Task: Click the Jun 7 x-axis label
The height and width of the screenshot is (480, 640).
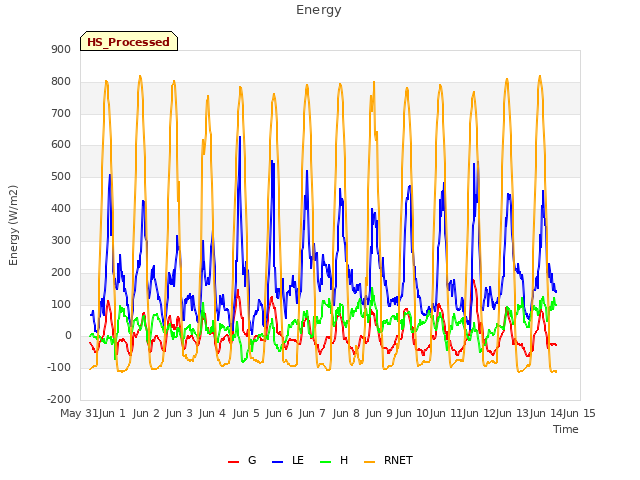Action: 312,413
